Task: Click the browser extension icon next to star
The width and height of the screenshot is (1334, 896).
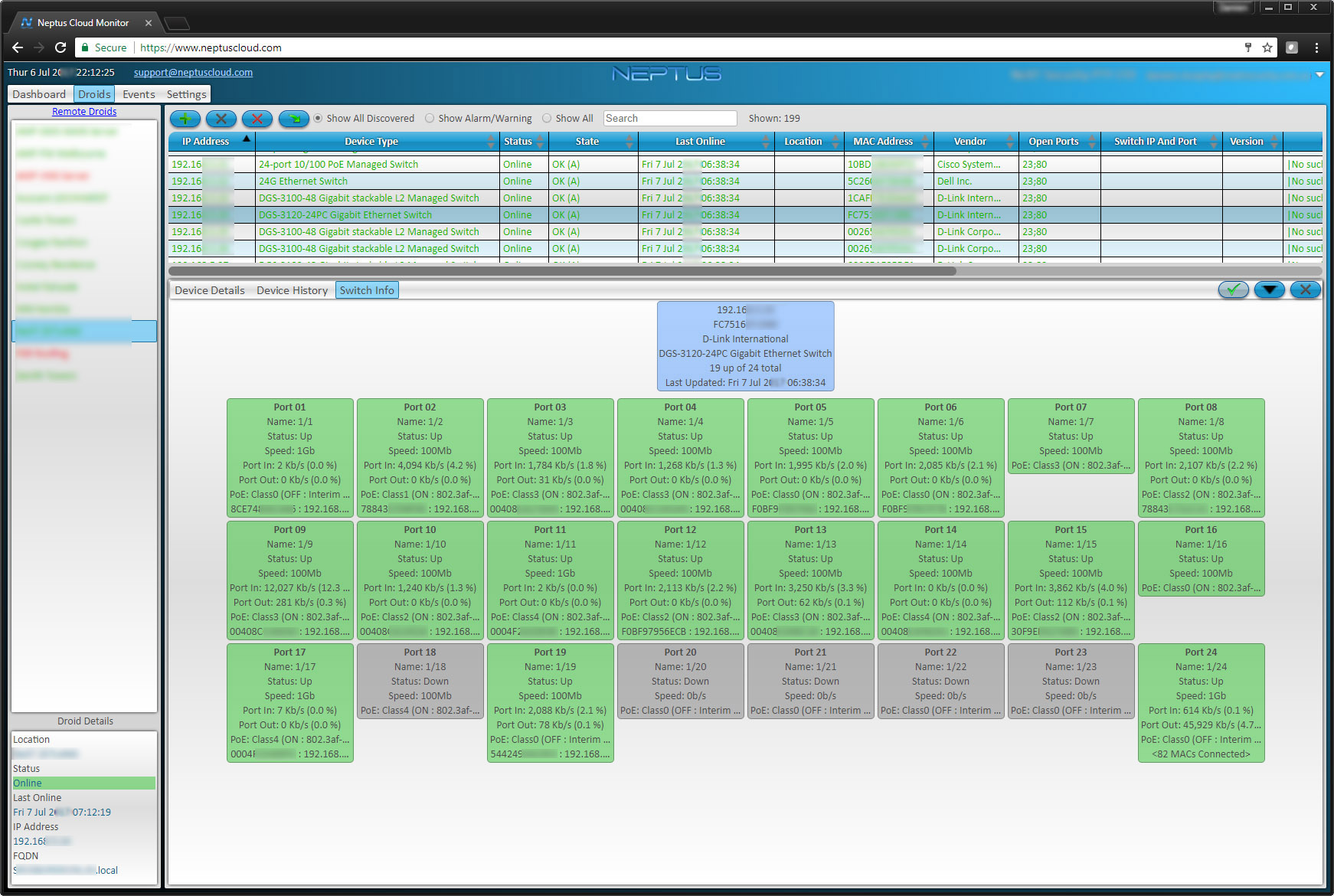Action: tap(1292, 47)
